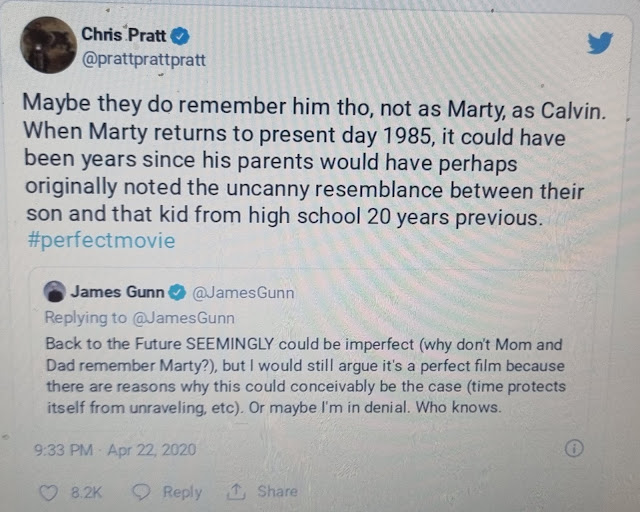The image size is (640, 512).
Task: Click the 9:33 PM Apr 22, 2020 timestamp
Action: (x=115, y=450)
